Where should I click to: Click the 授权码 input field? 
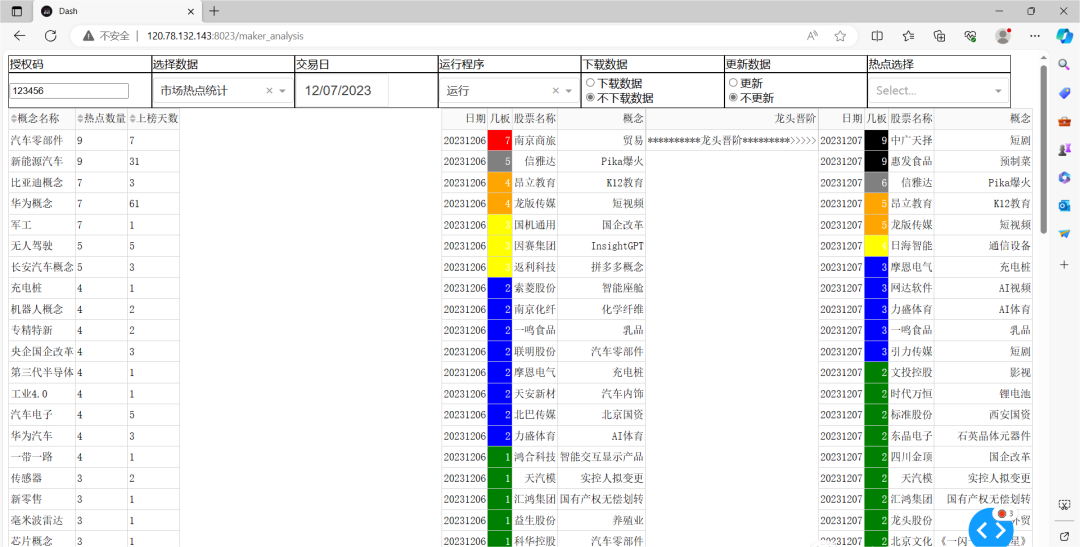click(x=69, y=90)
